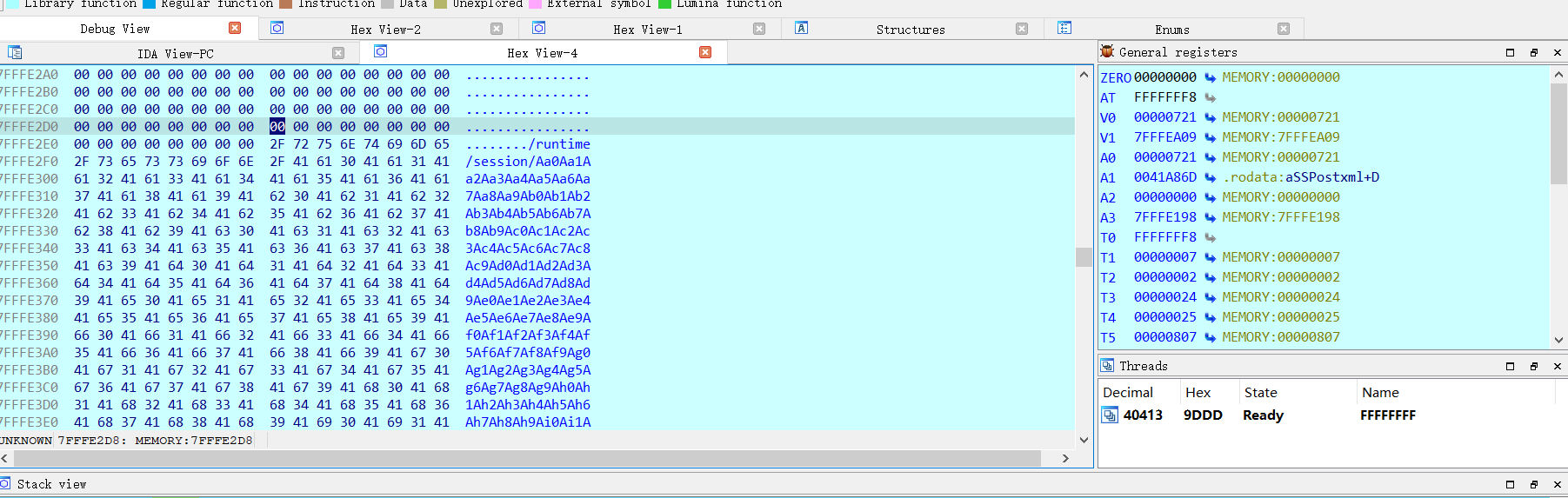The image size is (1568, 498).
Task: Click the hex view down scroll arrow
Action: coord(1084,440)
